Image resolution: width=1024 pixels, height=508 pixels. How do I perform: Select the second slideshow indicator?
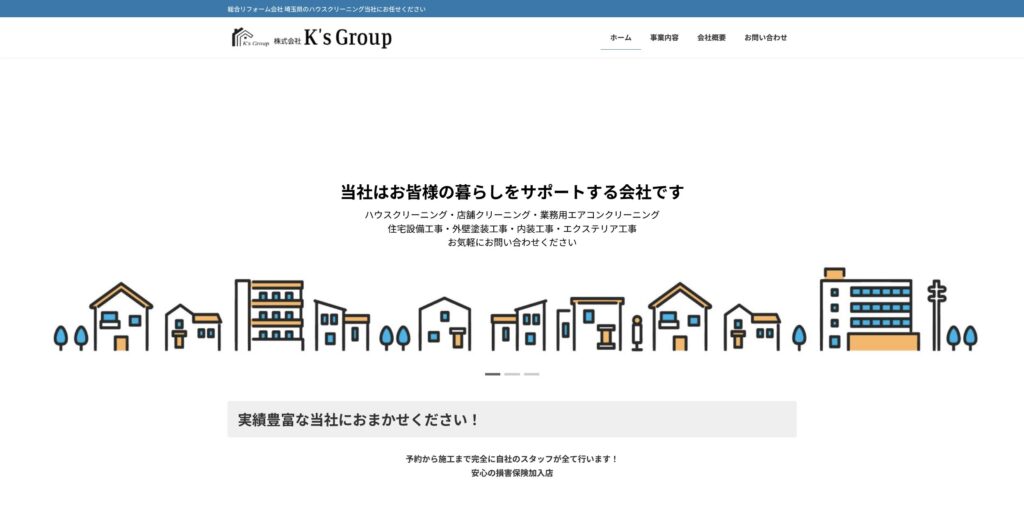click(512, 374)
